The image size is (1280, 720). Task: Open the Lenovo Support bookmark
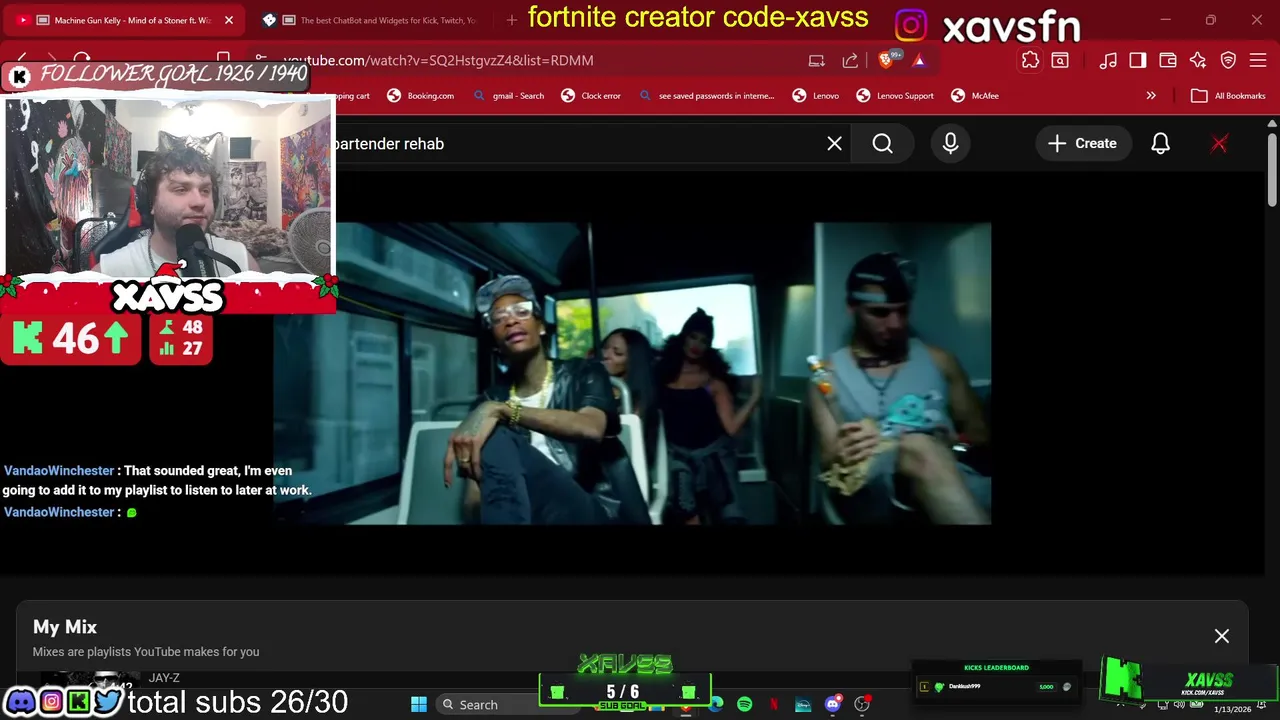point(895,96)
